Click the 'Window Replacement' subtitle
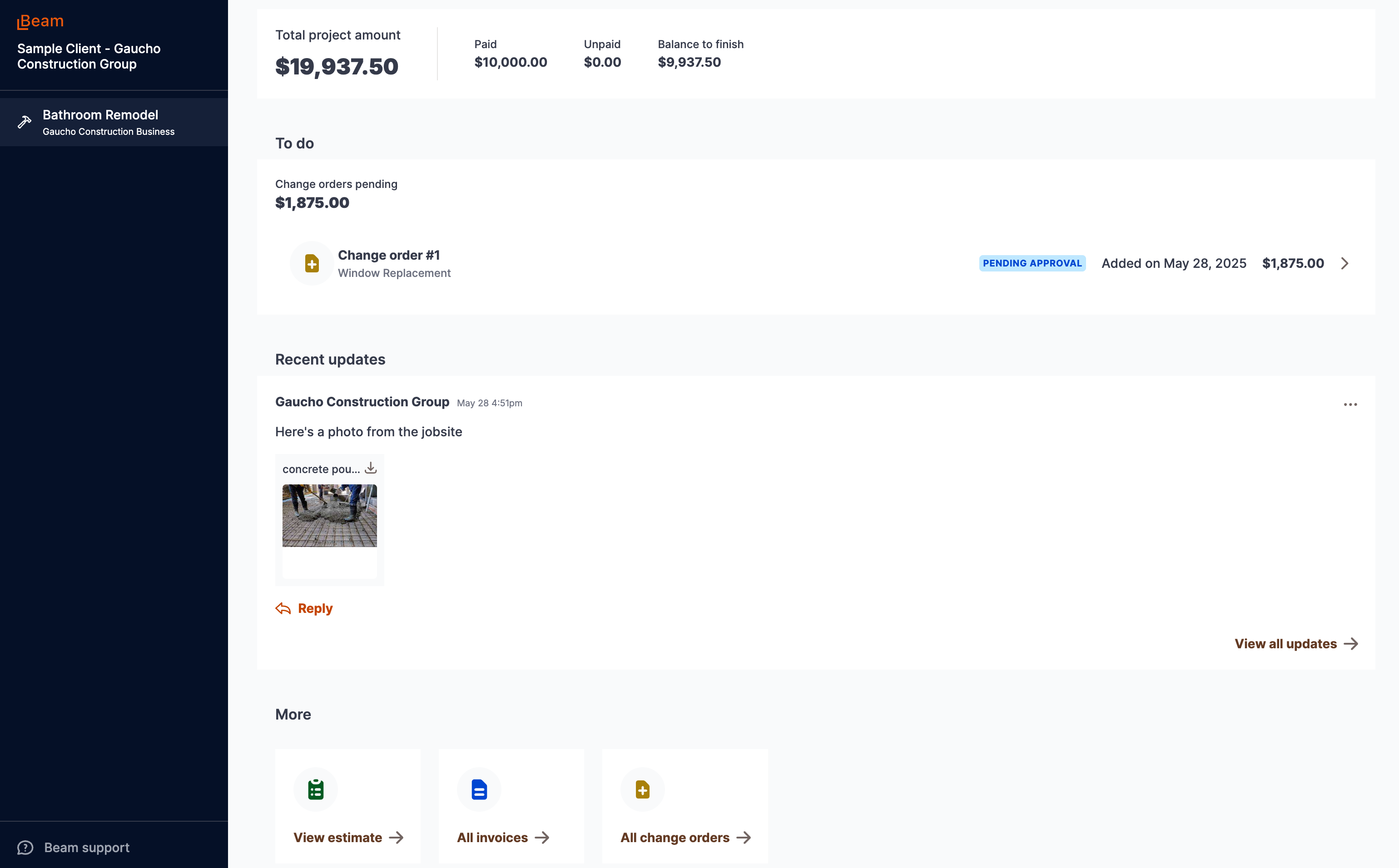Screen dimensions: 1399x868 394,273
